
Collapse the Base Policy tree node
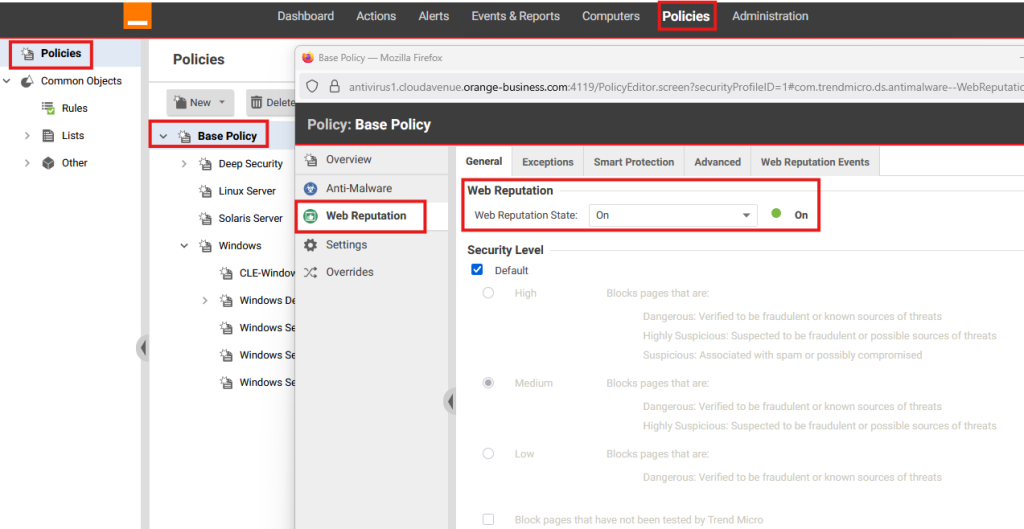pos(163,136)
